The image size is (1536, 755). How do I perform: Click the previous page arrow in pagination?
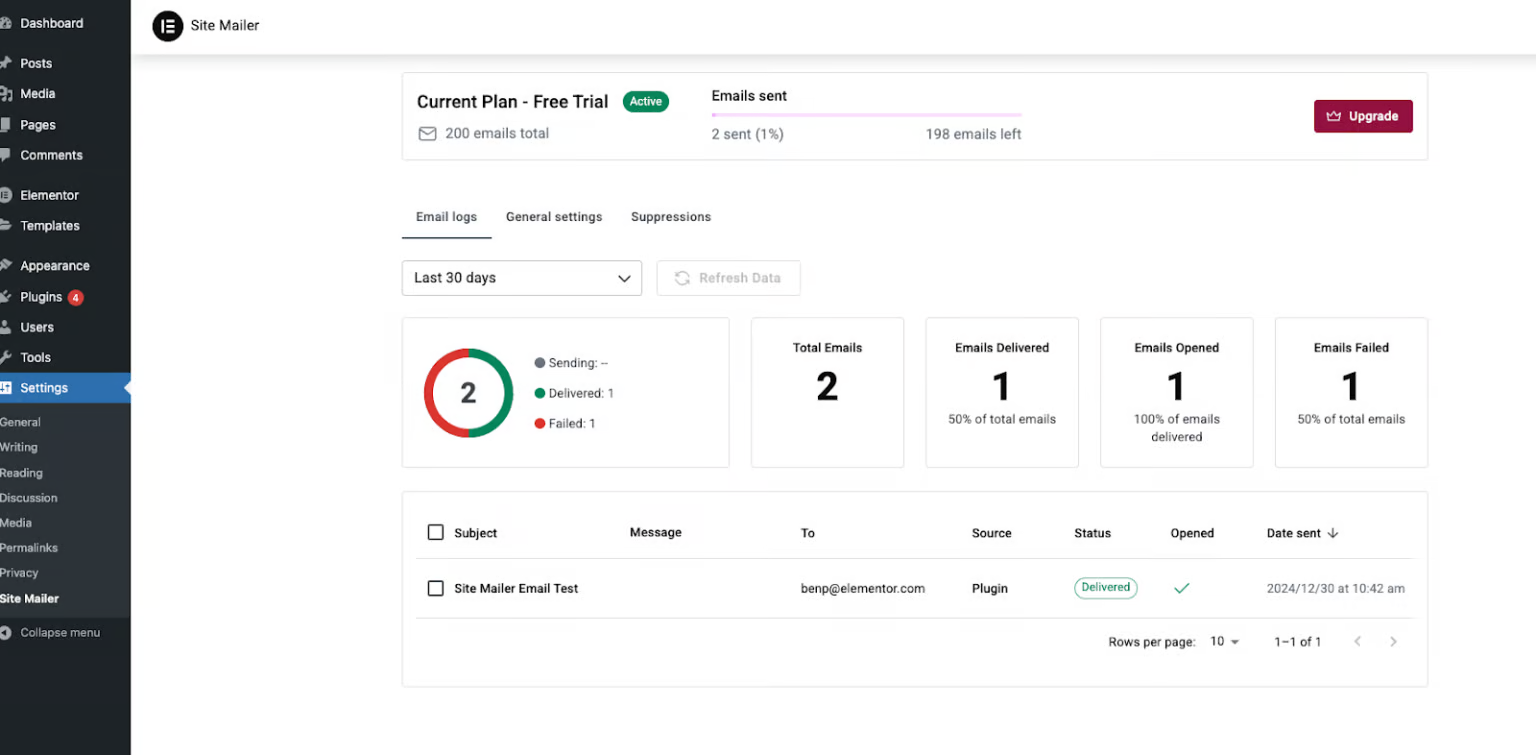[x=1357, y=642]
